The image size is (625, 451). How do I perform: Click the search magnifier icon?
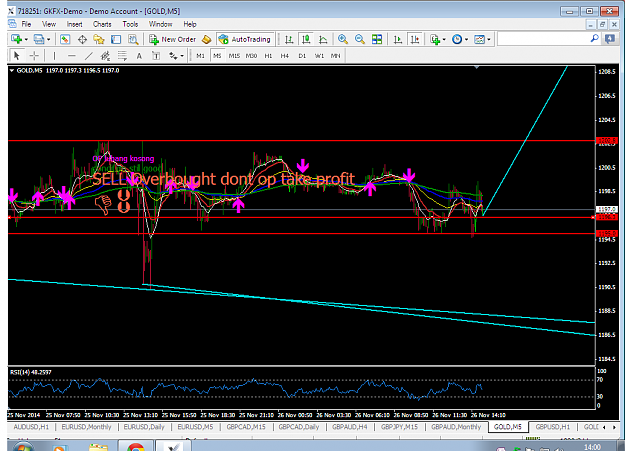[x=594, y=39]
